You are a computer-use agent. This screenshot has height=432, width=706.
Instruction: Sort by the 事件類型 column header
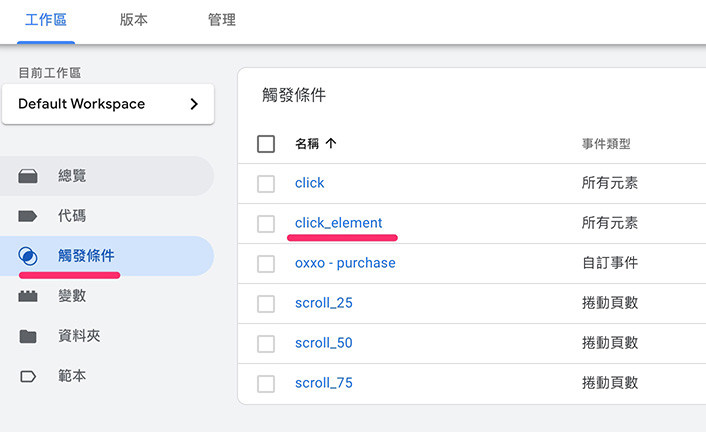point(606,144)
